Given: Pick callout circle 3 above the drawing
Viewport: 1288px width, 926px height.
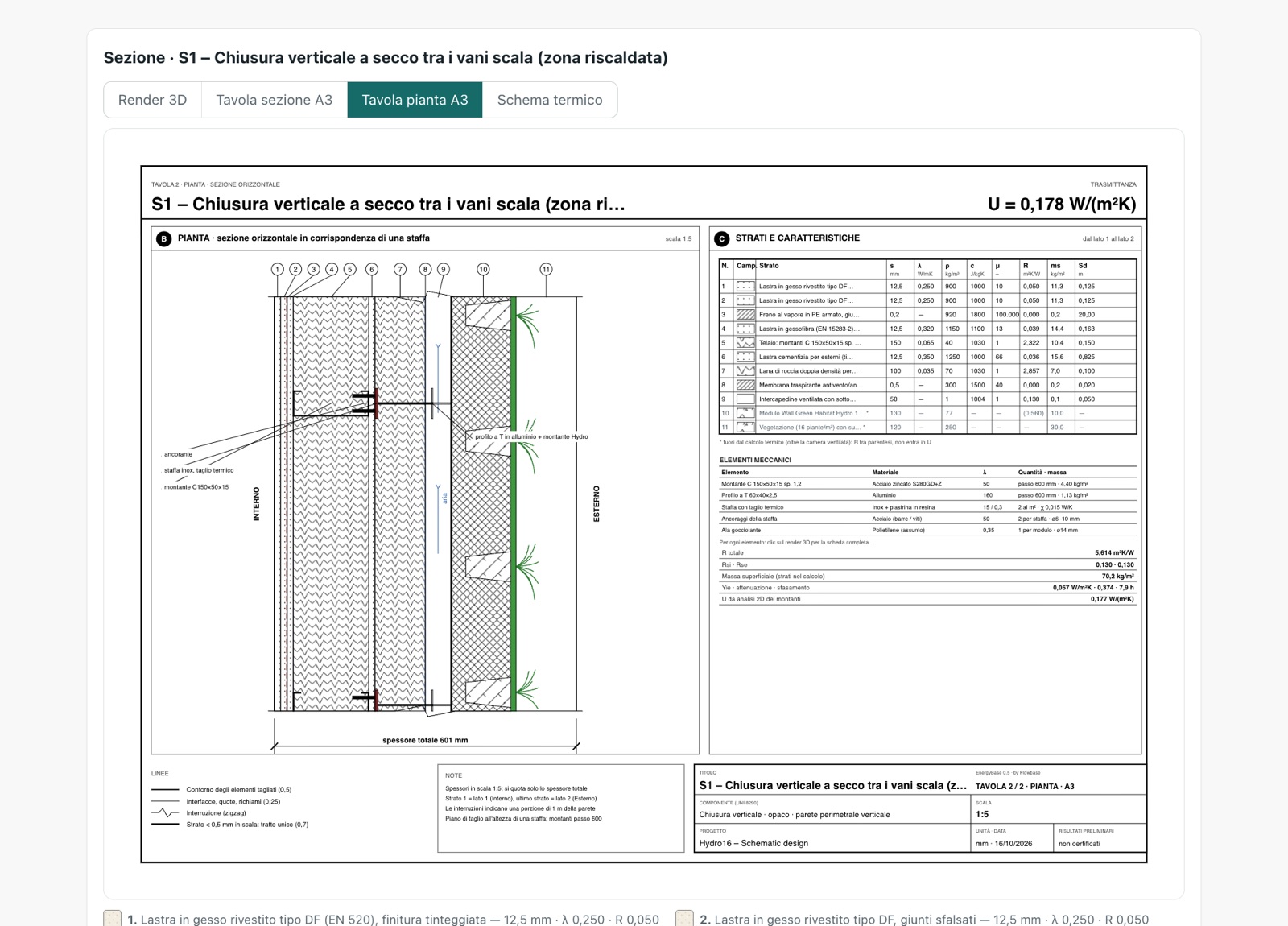Looking at the screenshot, I should tap(314, 269).
